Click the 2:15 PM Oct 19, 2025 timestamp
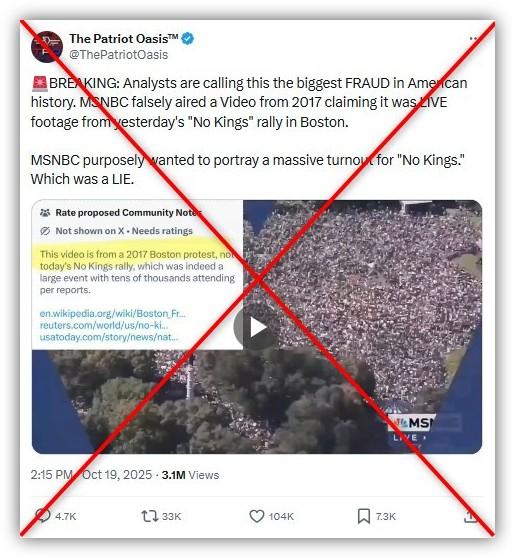The width and height of the screenshot is (515, 558). 91,475
